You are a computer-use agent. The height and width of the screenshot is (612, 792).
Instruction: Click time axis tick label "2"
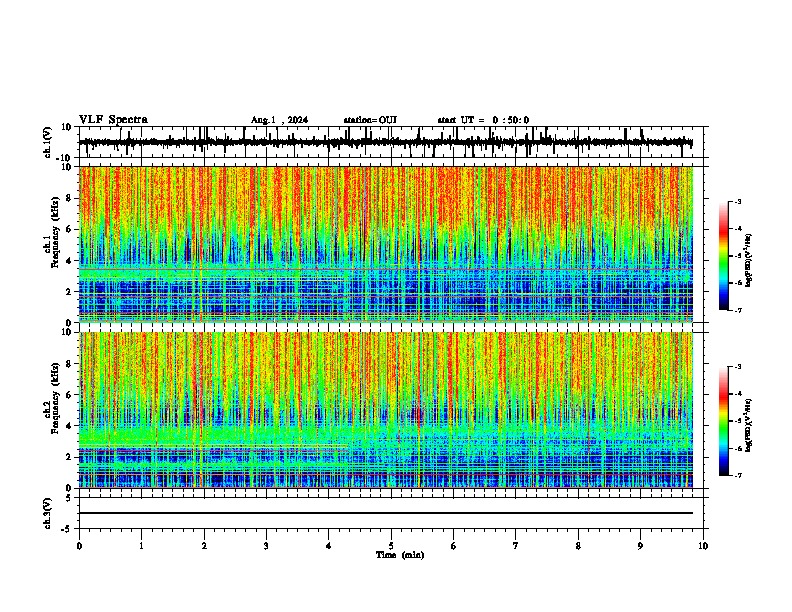[204, 546]
